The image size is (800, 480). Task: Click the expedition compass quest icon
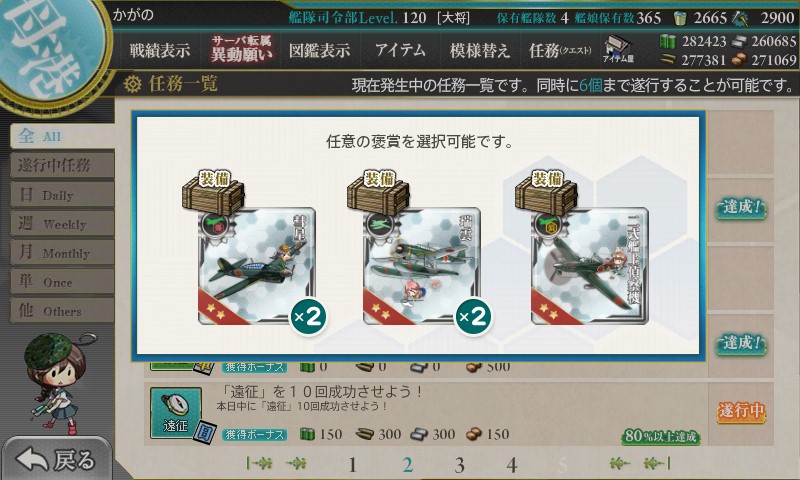coord(176,413)
